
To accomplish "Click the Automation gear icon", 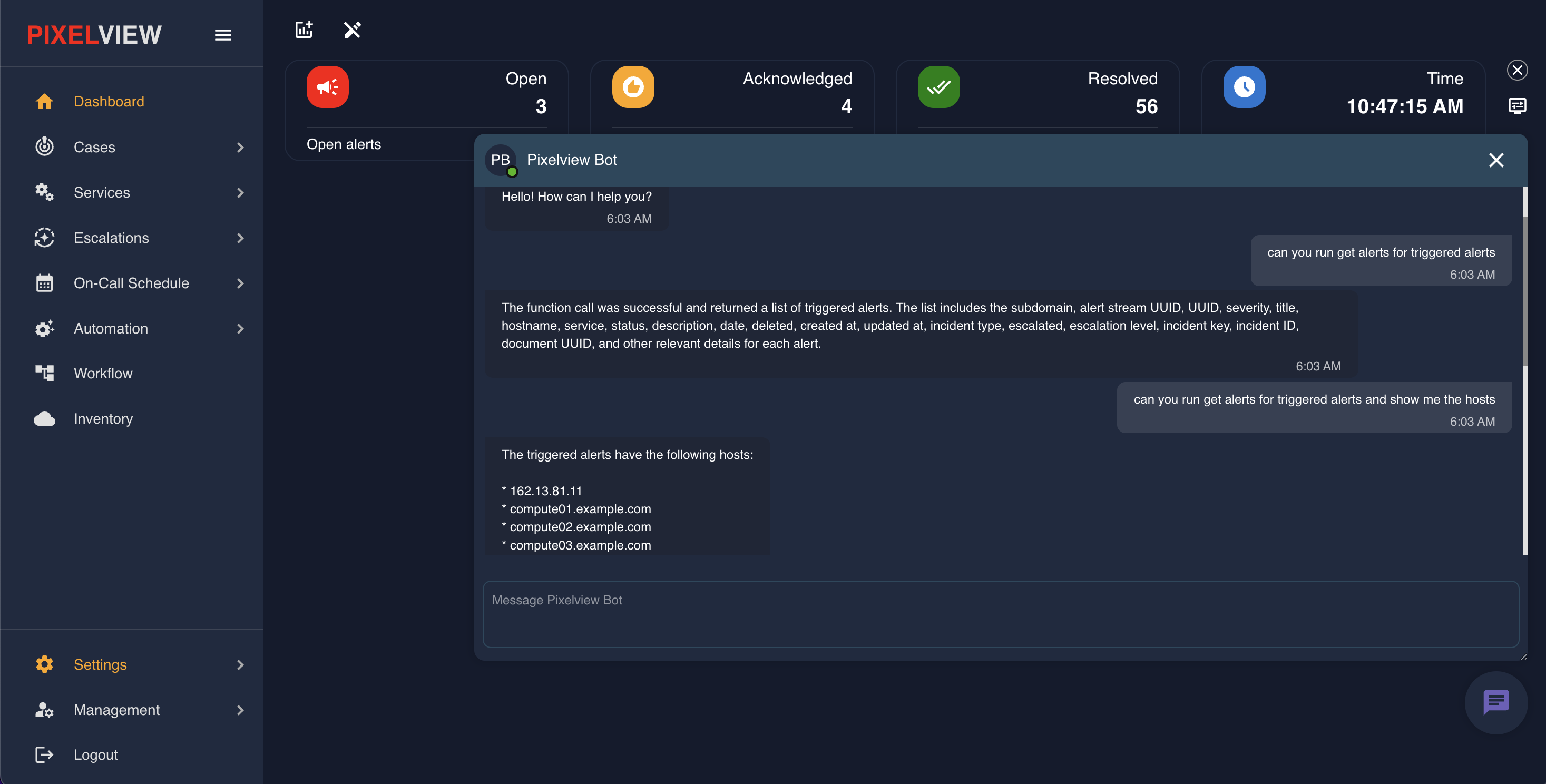I will (x=44, y=328).
